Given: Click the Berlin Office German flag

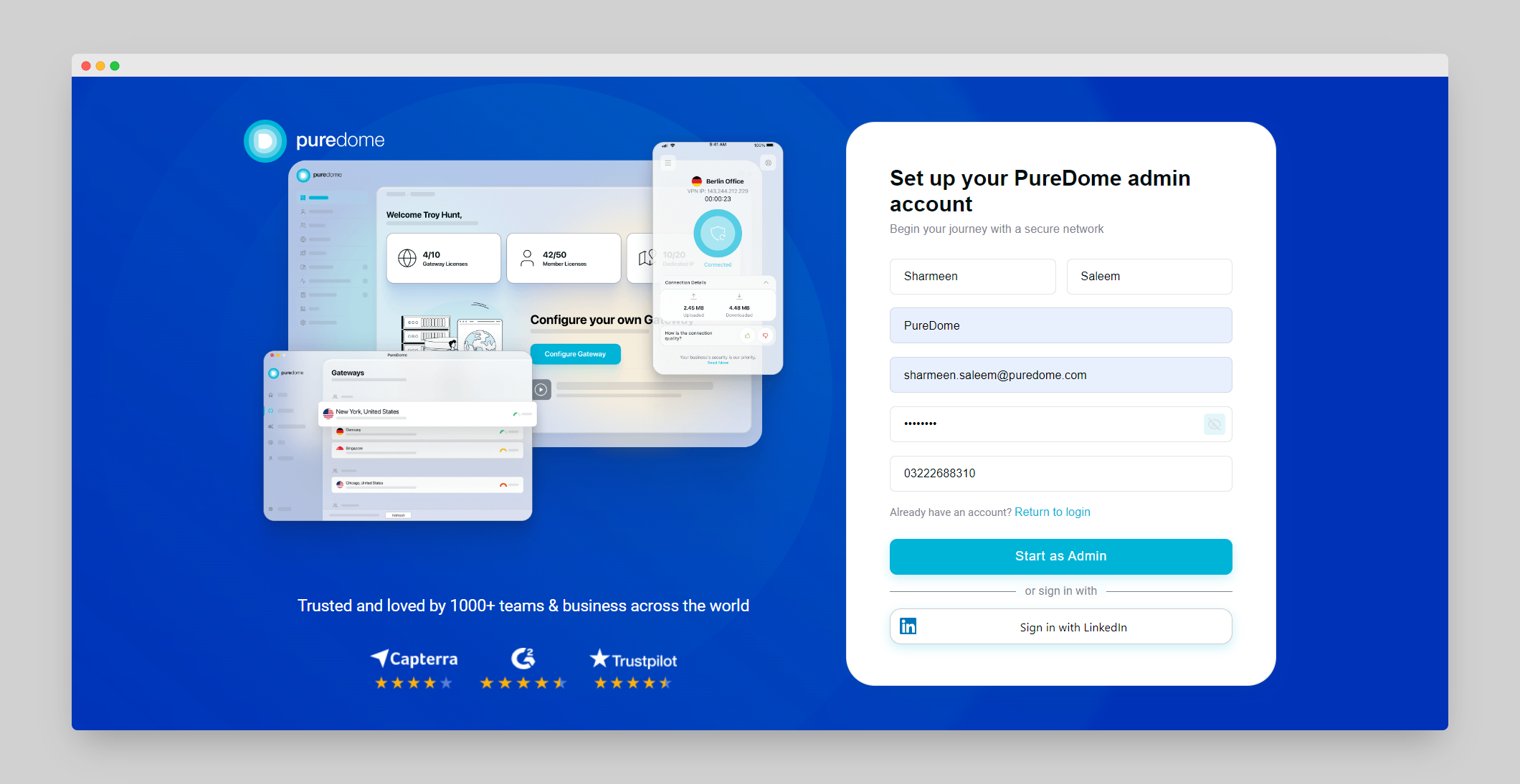Looking at the screenshot, I should click(697, 181).
